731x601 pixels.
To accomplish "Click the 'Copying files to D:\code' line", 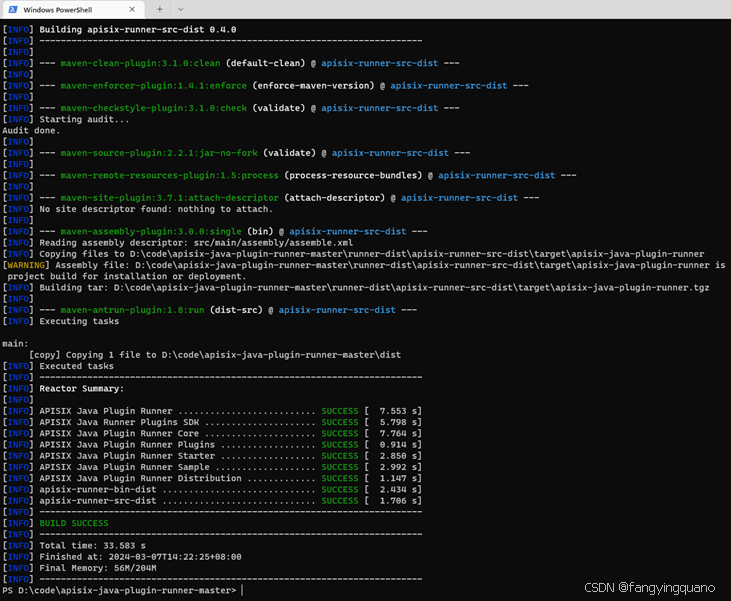I will click(372, 254).
